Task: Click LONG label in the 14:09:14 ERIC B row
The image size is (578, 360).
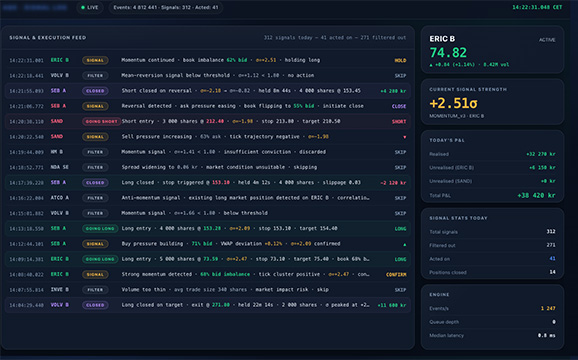Action: 400,259
